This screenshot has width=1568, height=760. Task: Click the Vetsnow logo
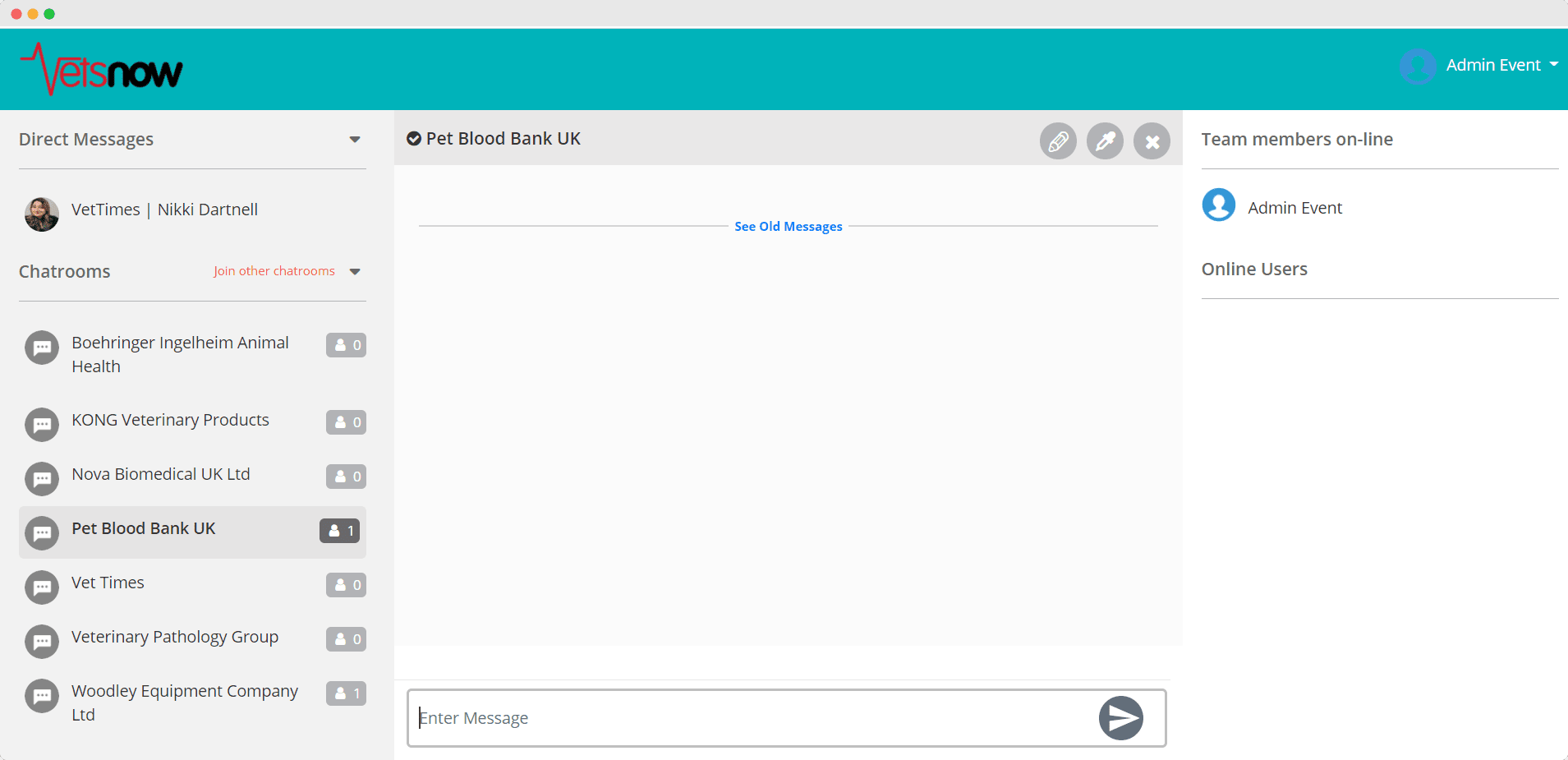coord(101,69)
